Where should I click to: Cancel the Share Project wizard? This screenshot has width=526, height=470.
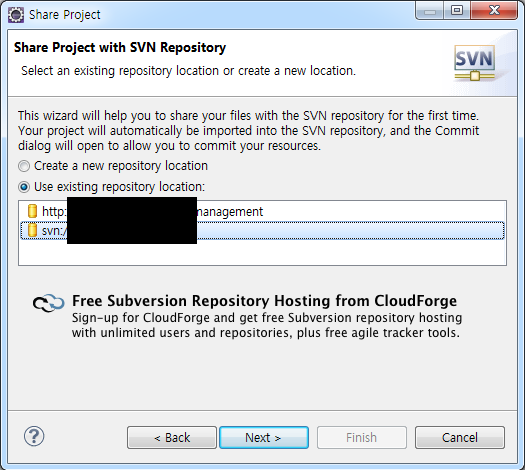click(460, 437)
